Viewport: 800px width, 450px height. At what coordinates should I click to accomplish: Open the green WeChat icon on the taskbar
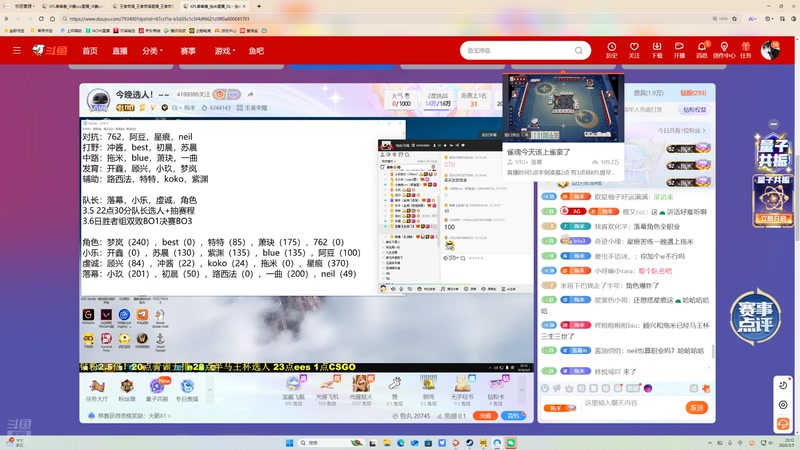tap(510, 443)
